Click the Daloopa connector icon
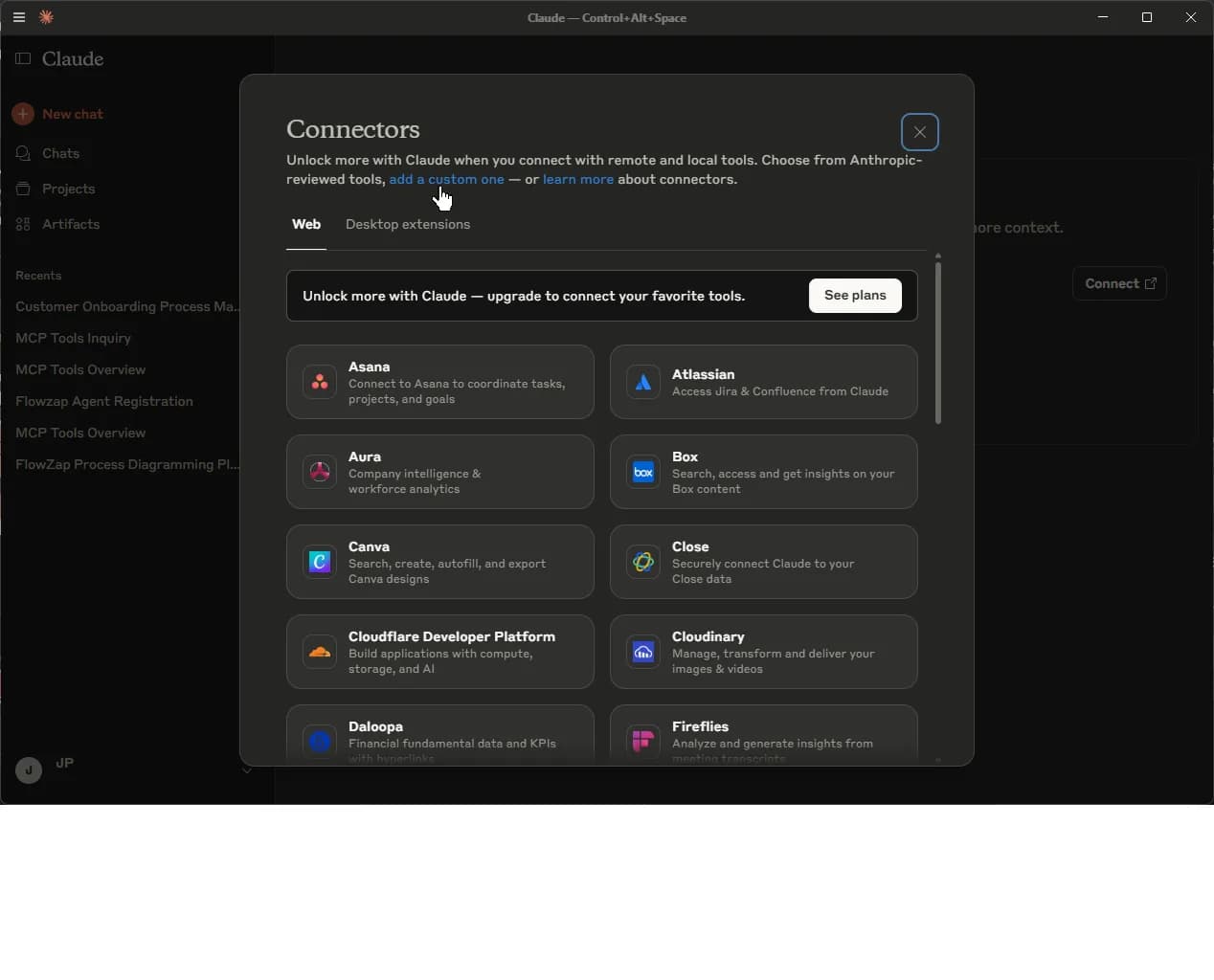This screenshot has width=1214, height=980. tap(320, 742)
